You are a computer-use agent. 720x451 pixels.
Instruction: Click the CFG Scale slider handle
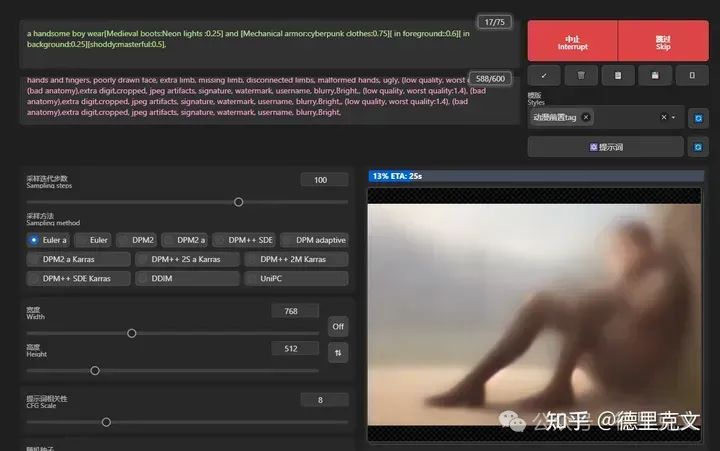(x=106, y=422)
